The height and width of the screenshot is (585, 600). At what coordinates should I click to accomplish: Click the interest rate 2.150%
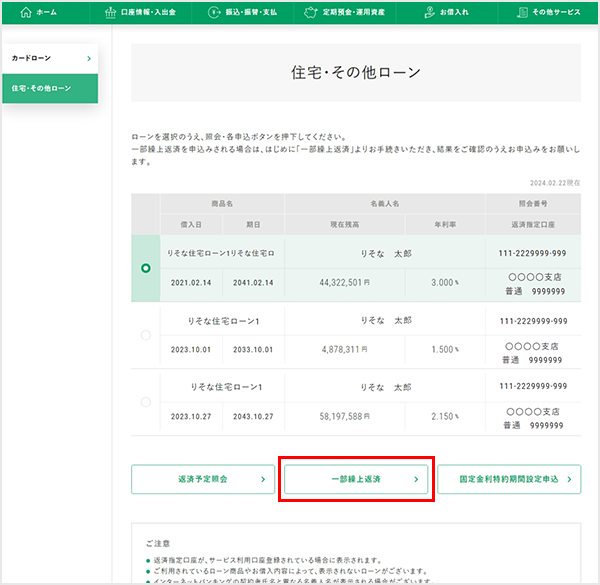click(x=445, y=416)
